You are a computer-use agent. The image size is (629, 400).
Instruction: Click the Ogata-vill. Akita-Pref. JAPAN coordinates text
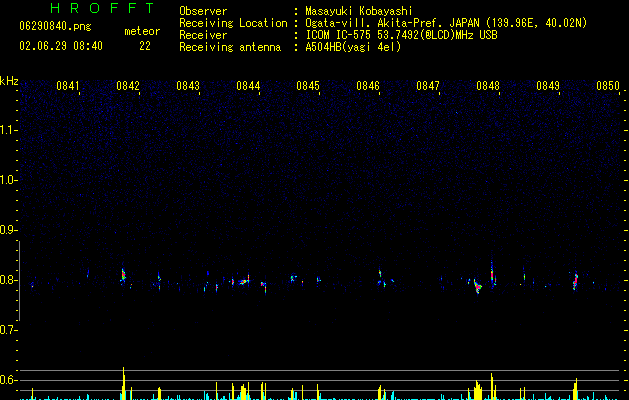coord(446,23)
